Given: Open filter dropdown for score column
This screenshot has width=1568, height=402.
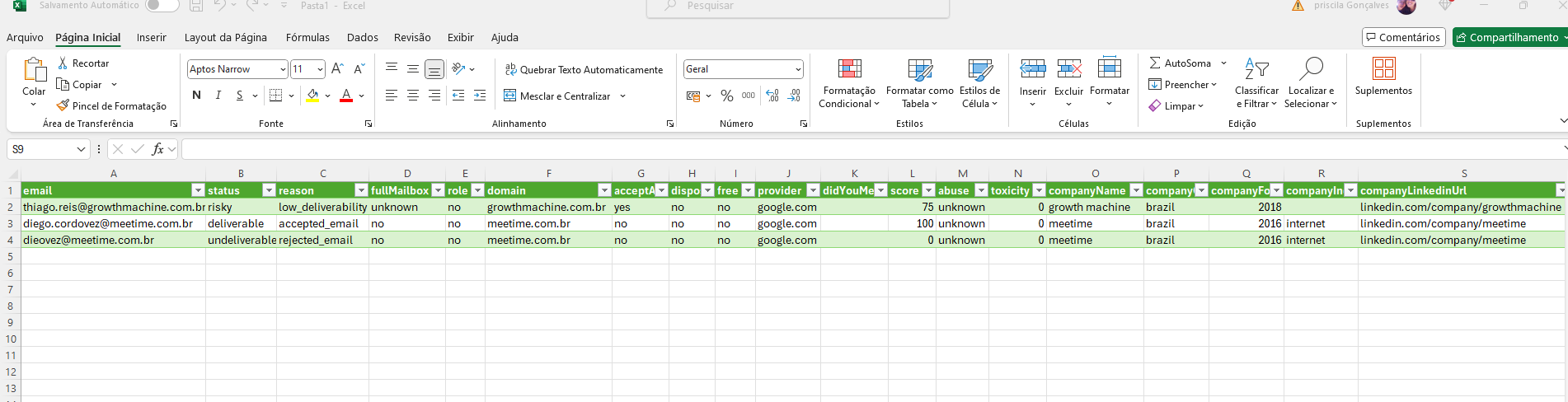Looking at the screenshot, I should (x=929, y=190).
